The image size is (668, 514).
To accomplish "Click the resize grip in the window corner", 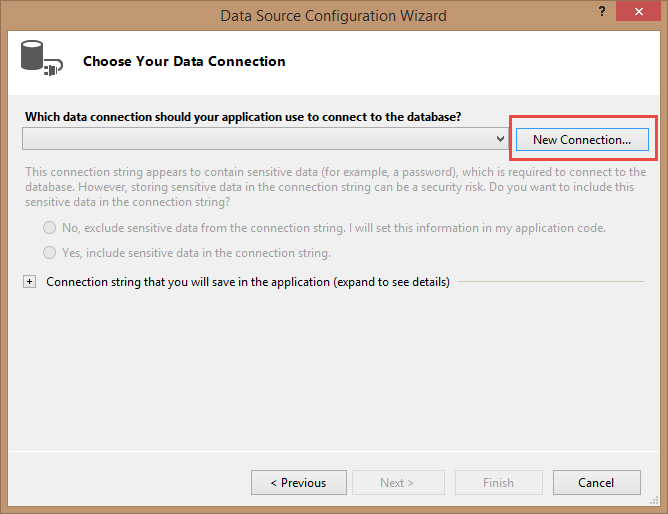I will pyautogui.click(x=654, y=501).
